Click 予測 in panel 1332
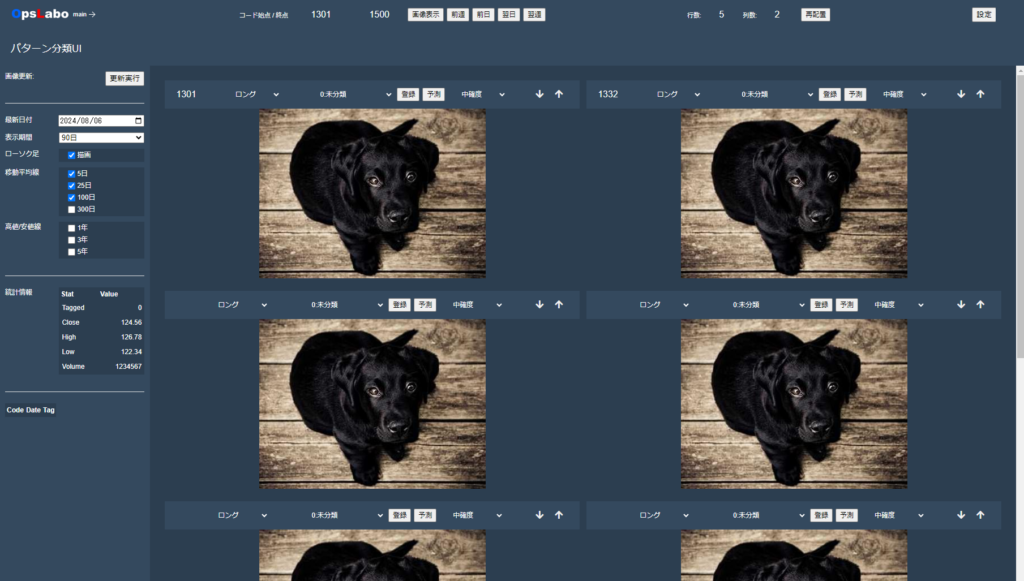Image resolution: width=1024 pixels, height=581 pixels. pyautogui.click(x=856, y=94)
